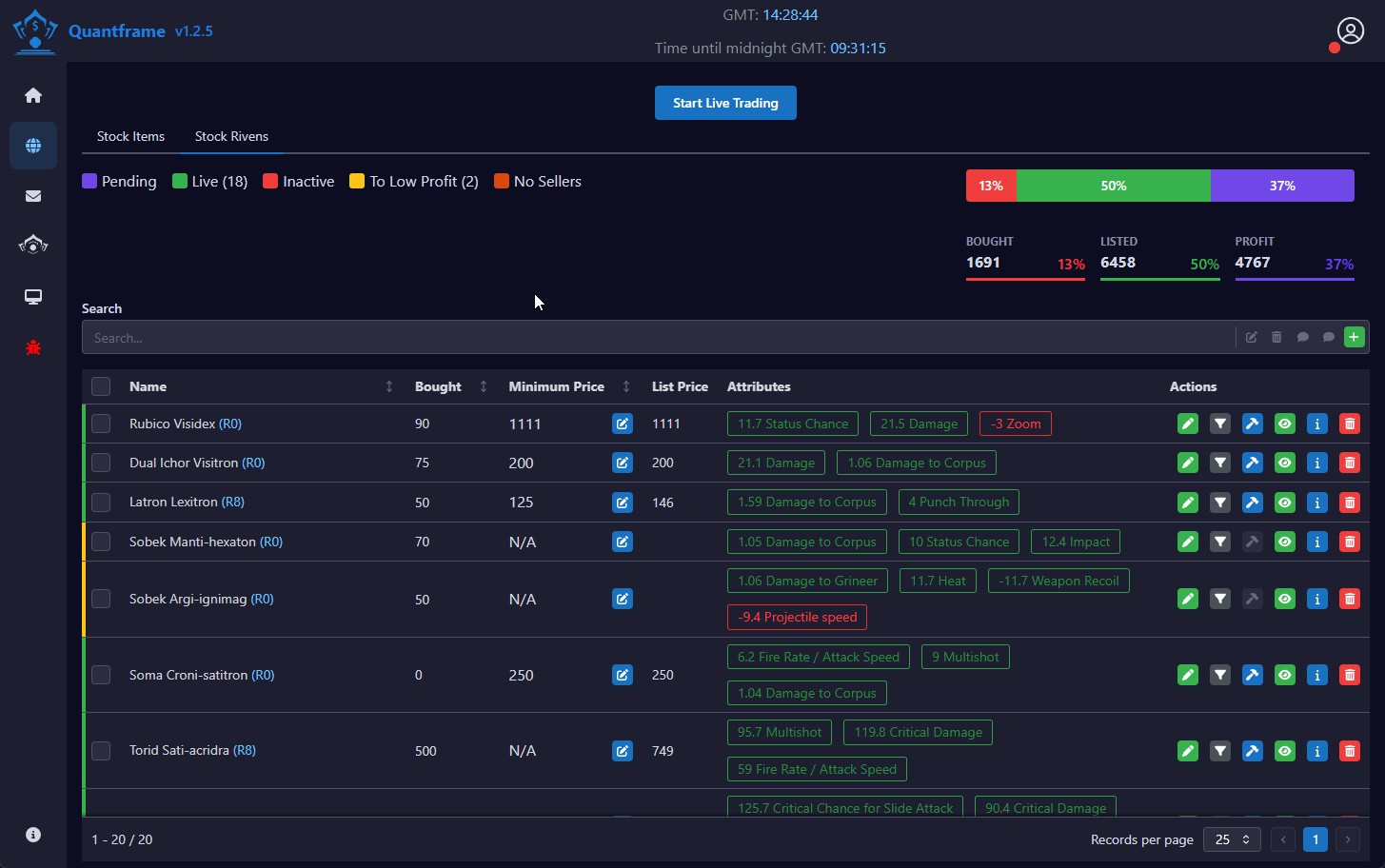The height and width of the screenshot is (868, 1385).
Task: Delete the Sobek Manti-hexaton riven
Action: [1350, 542]
